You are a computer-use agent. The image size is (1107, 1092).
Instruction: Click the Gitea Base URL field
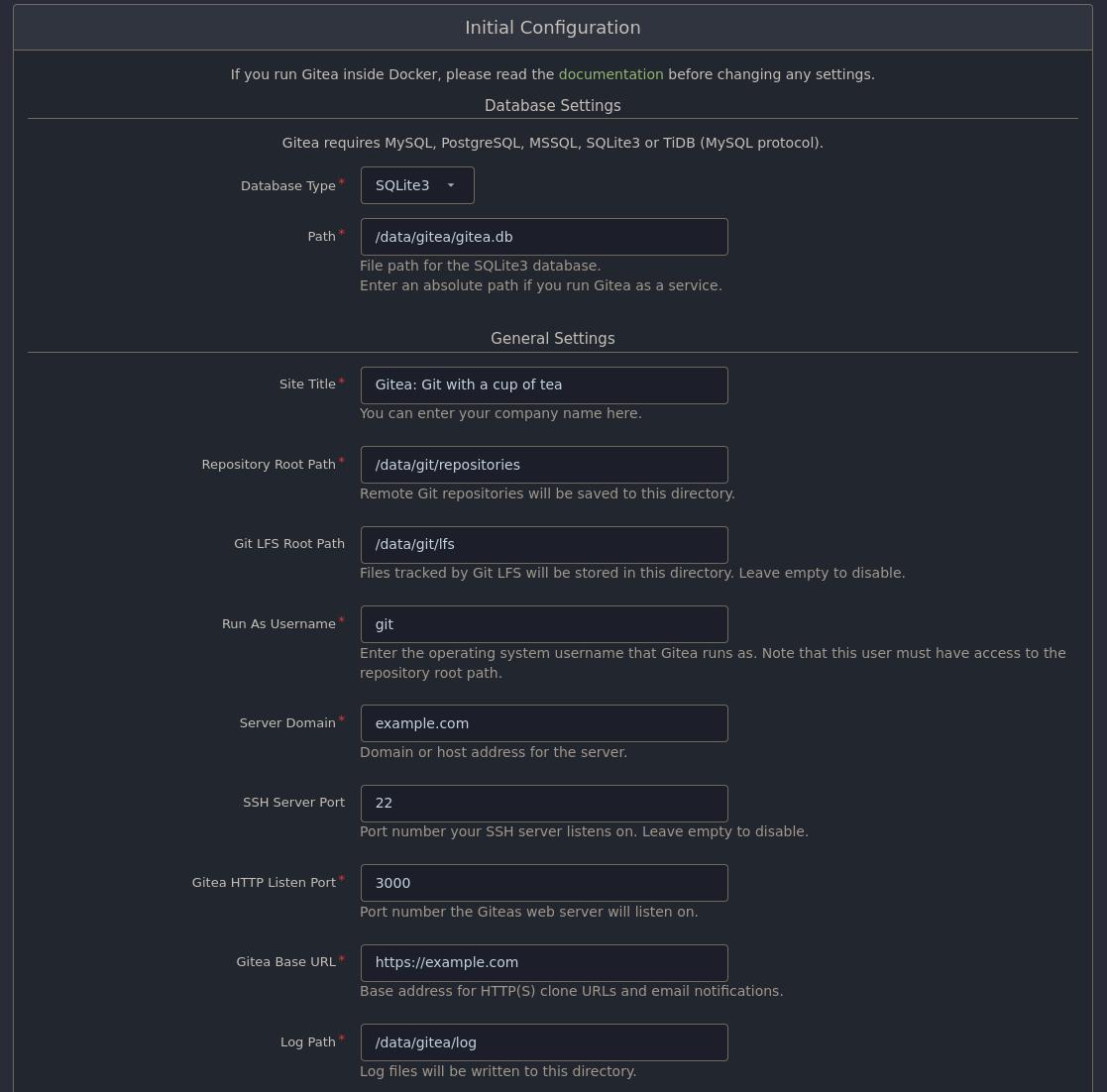pos(544,962)
